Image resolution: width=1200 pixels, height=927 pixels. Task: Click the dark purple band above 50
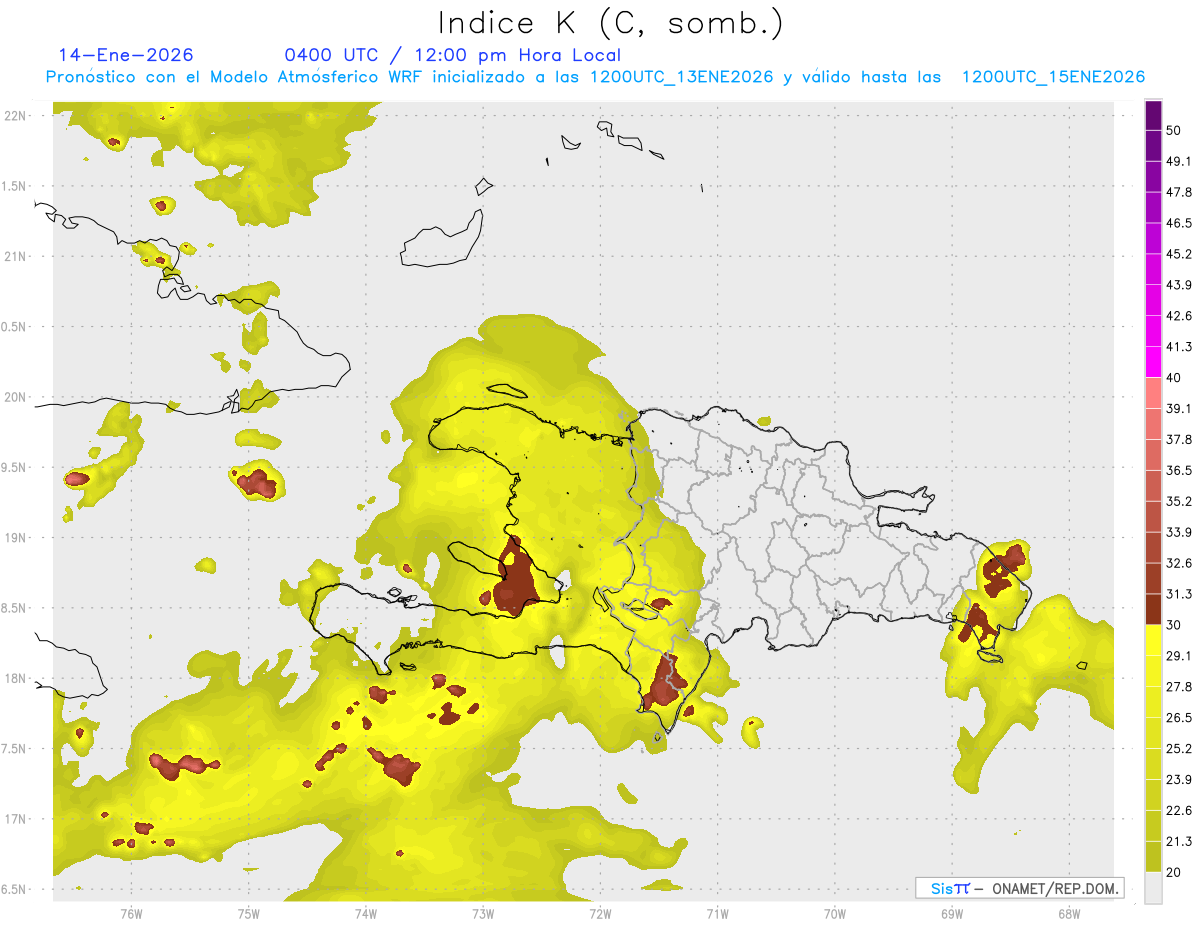coord(1153,116)
